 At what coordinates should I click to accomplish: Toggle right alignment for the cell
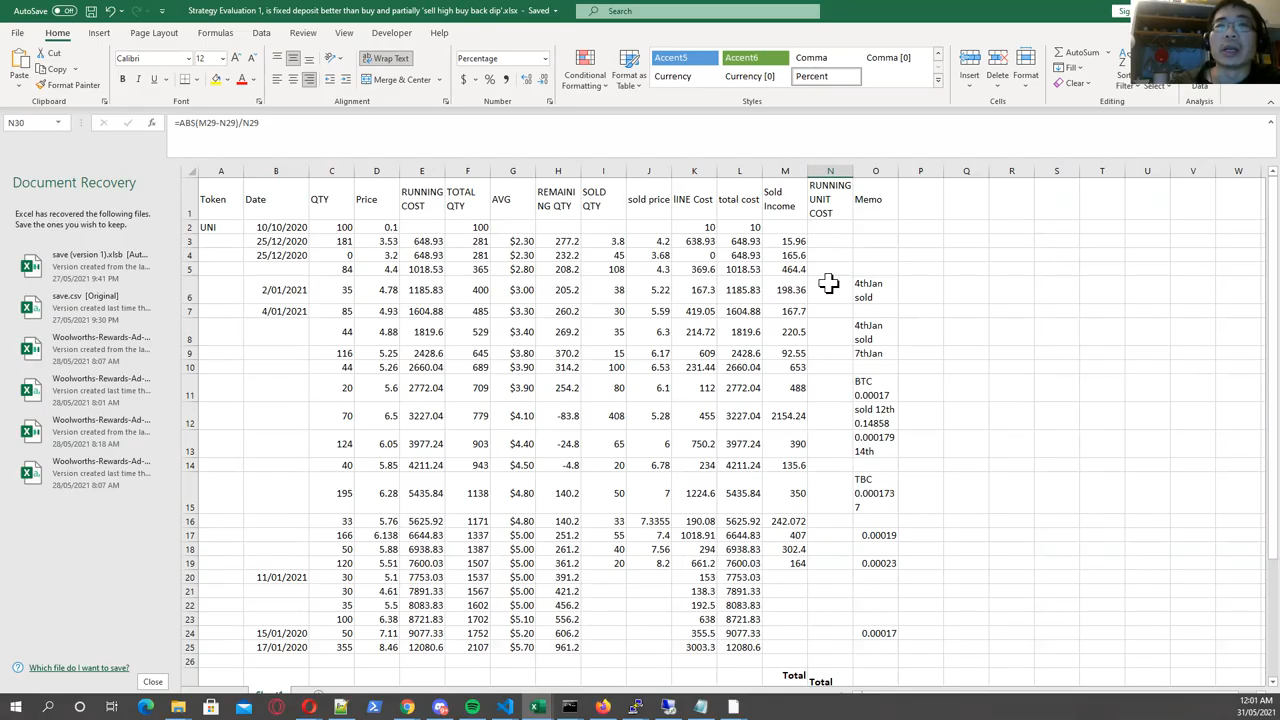pos(309,79)
